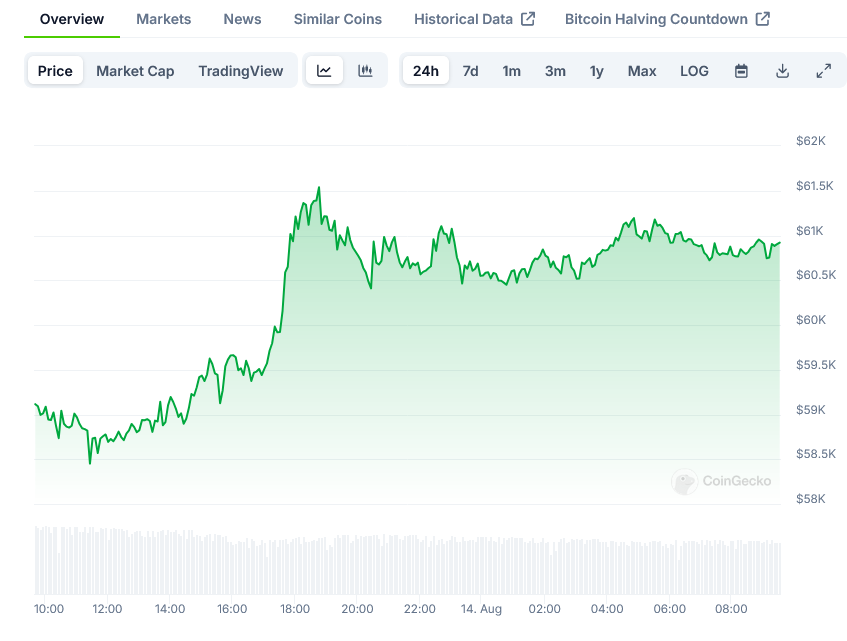The width and height of the screenshot is (847, 641).
Task: Open the Overview tab
Action: (x=72, y=19)
